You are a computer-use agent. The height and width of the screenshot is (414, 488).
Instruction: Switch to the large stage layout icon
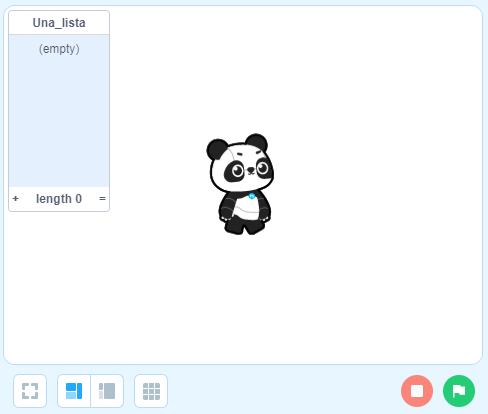pyautogui.click(x=107, y=391)
